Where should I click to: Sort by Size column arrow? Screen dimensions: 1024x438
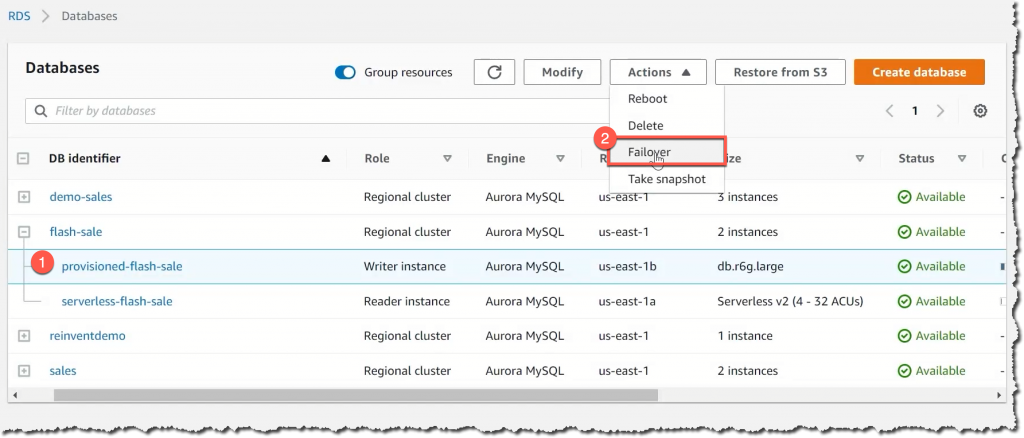[x=860, y=159]
